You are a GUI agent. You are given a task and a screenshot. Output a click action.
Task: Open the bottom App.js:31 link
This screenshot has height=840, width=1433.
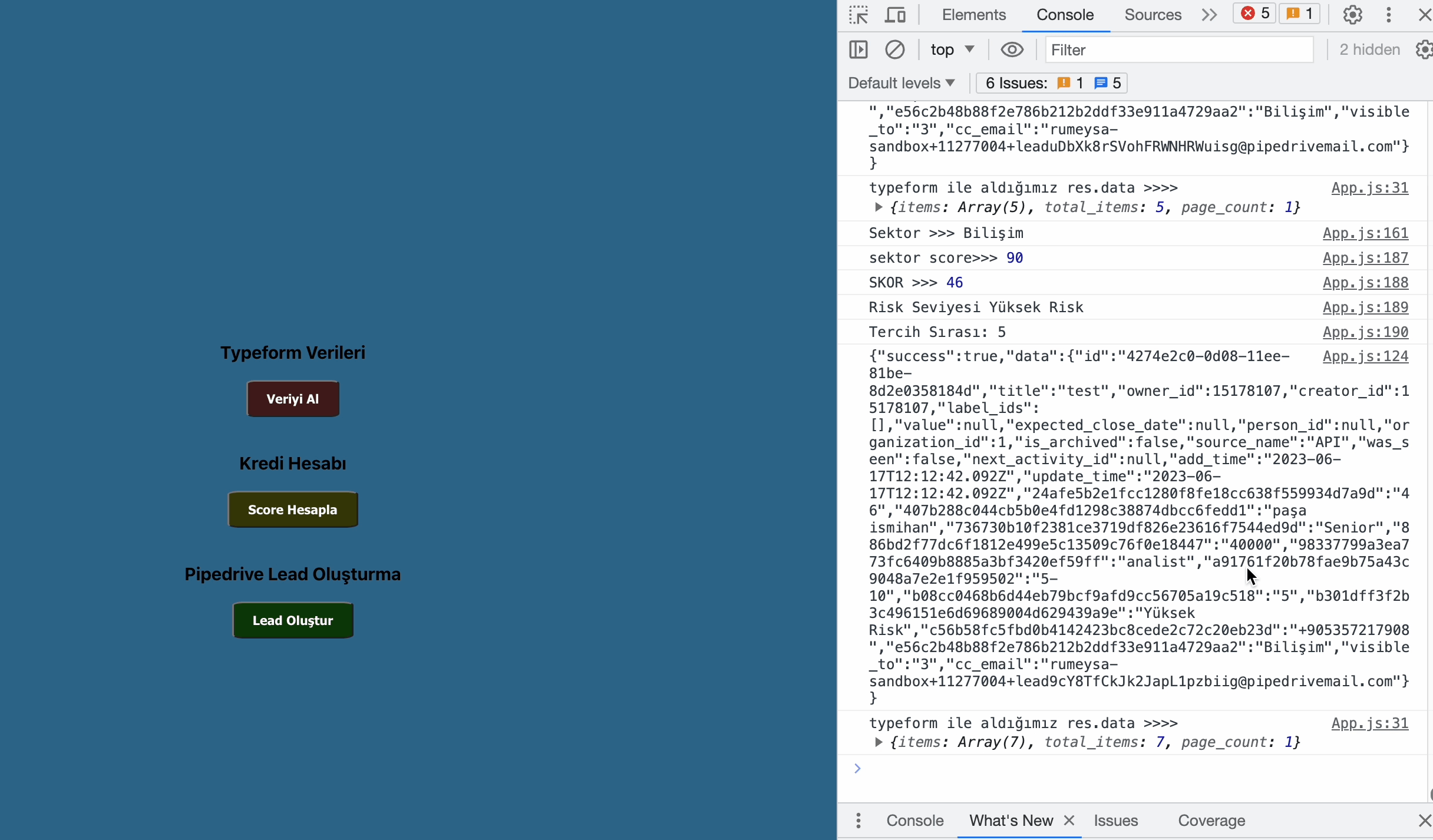(1370, 723)
